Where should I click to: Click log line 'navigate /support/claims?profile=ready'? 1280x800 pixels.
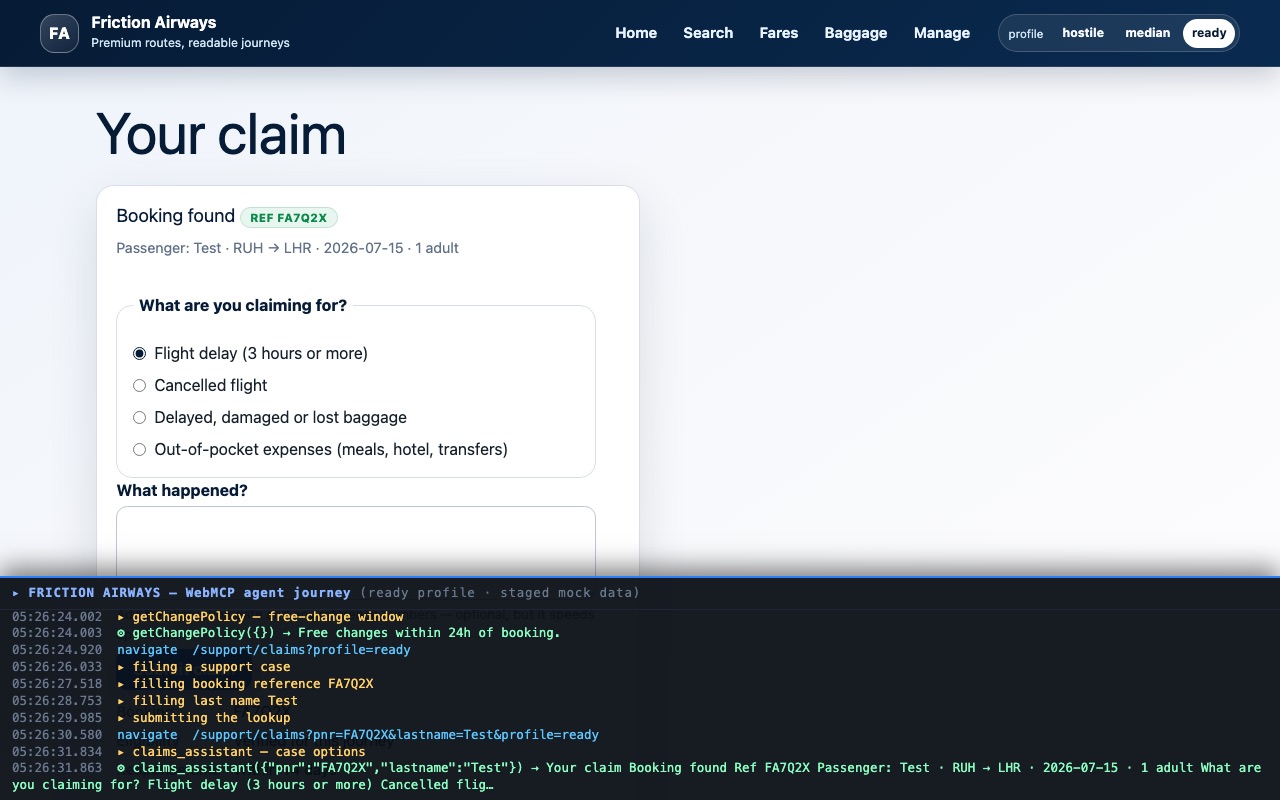tap(264, 650)
